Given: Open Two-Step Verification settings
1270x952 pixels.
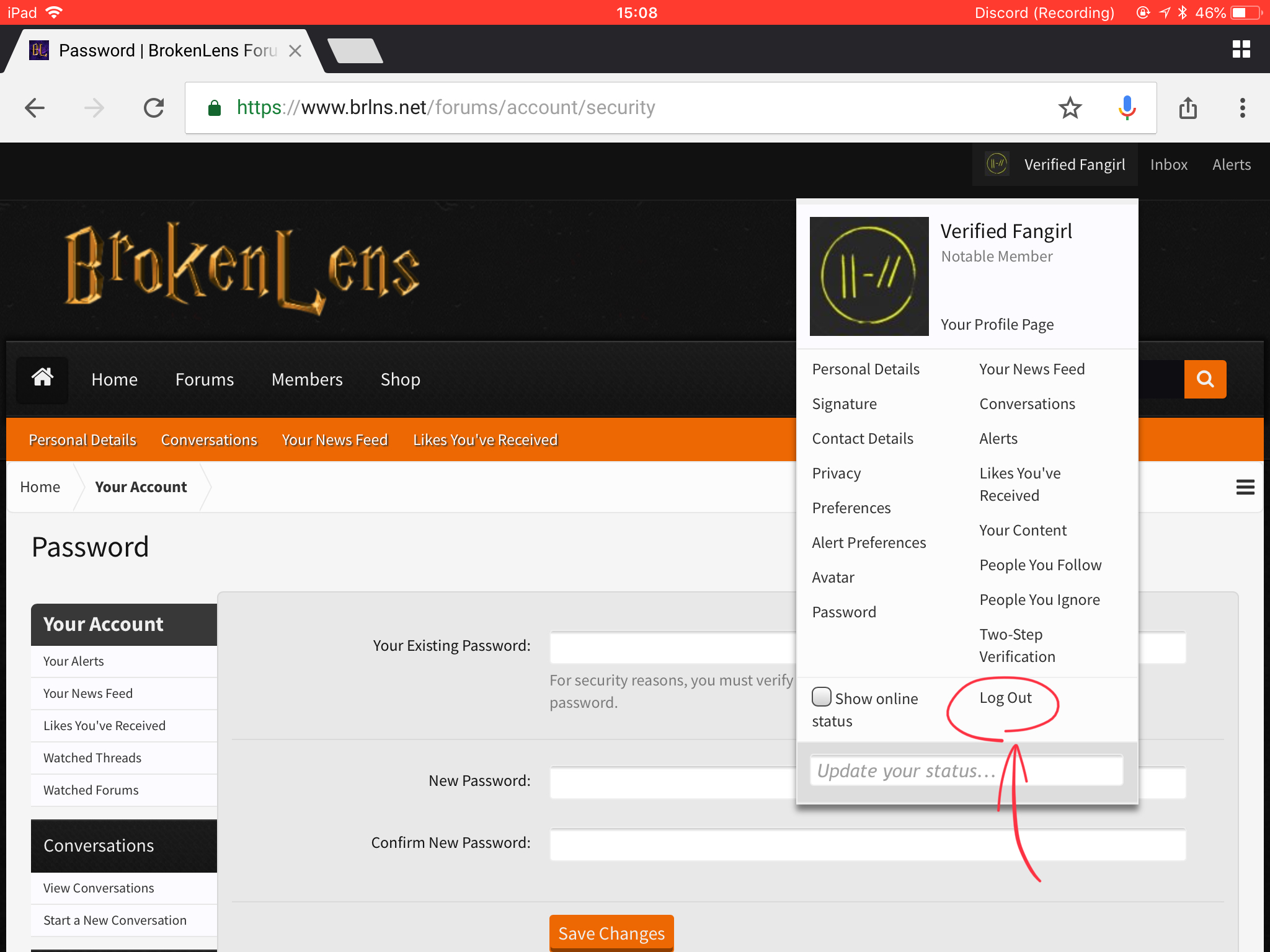Looking at the screenshot, I should click(1017, 646).
